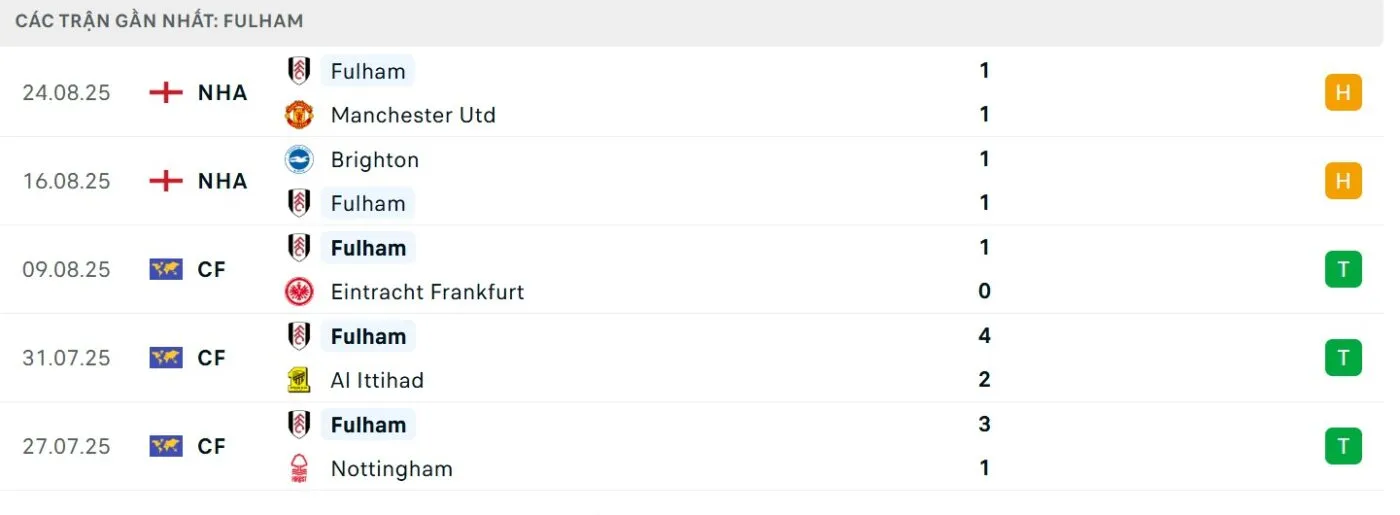Click the green T badge for Nottingham match
The height and width of the screenshot is (515, 1400).
[x=1343, y=445]
